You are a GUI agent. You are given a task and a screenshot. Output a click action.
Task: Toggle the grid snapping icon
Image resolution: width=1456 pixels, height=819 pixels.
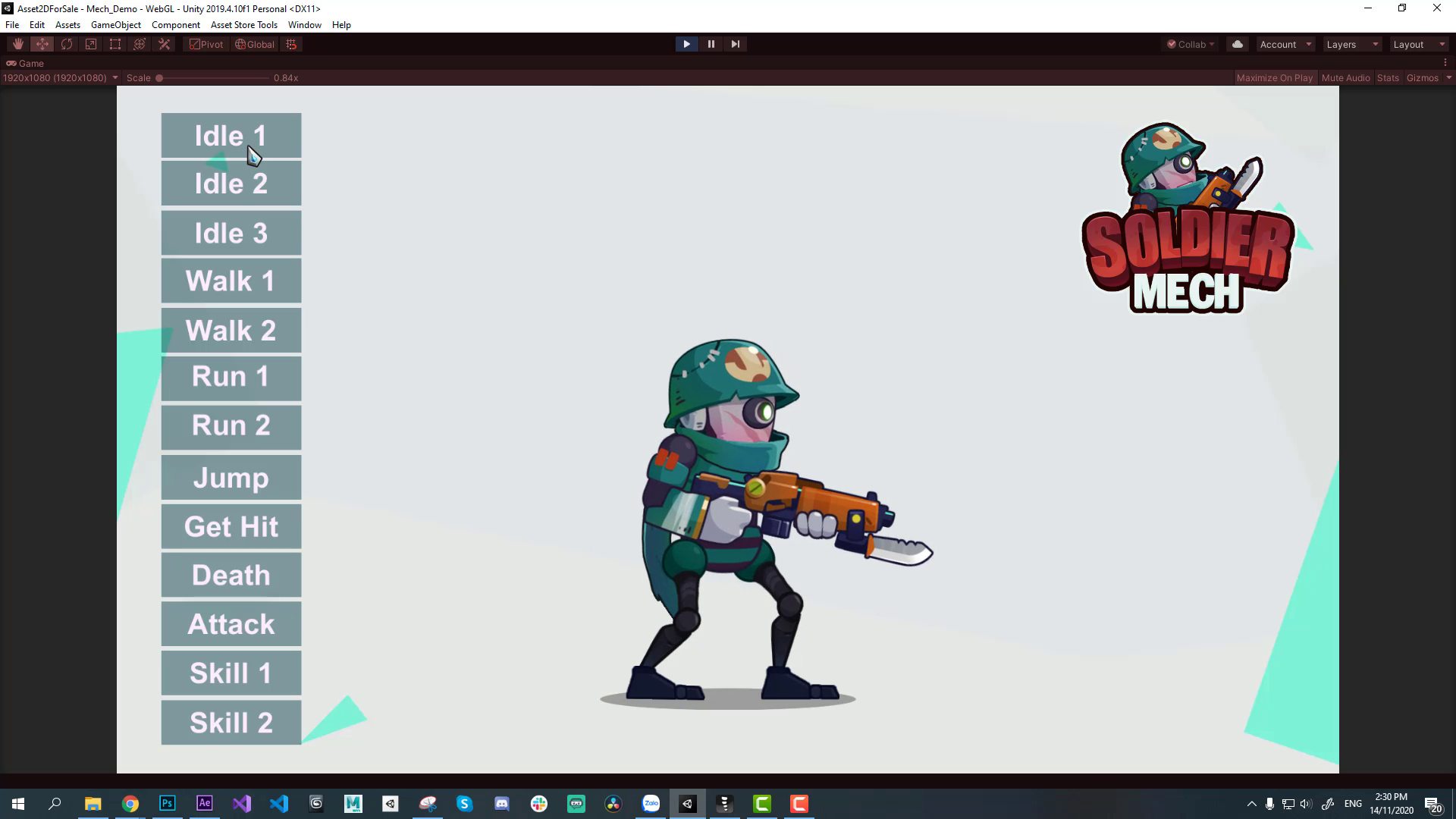click(291, 44)
